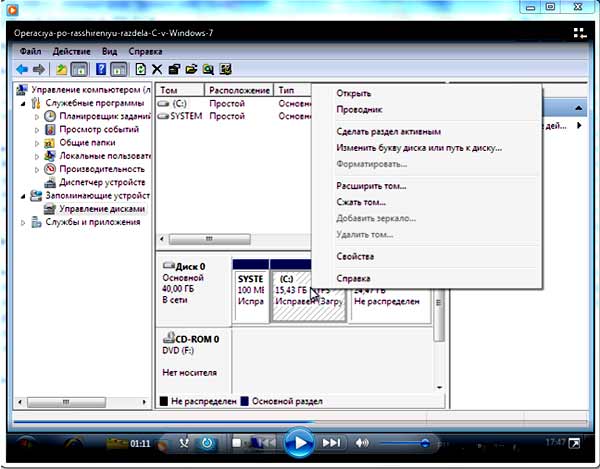
Task: Toggle shuffle in the media player
Action: [x=183, y=442]
